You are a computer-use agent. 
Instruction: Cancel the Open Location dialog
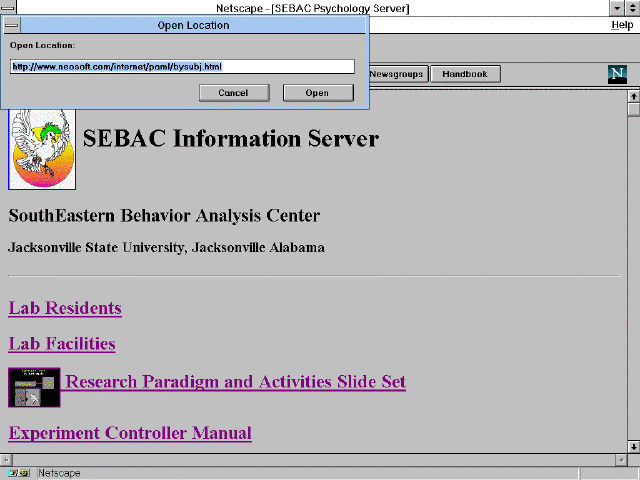pos(234,93)
